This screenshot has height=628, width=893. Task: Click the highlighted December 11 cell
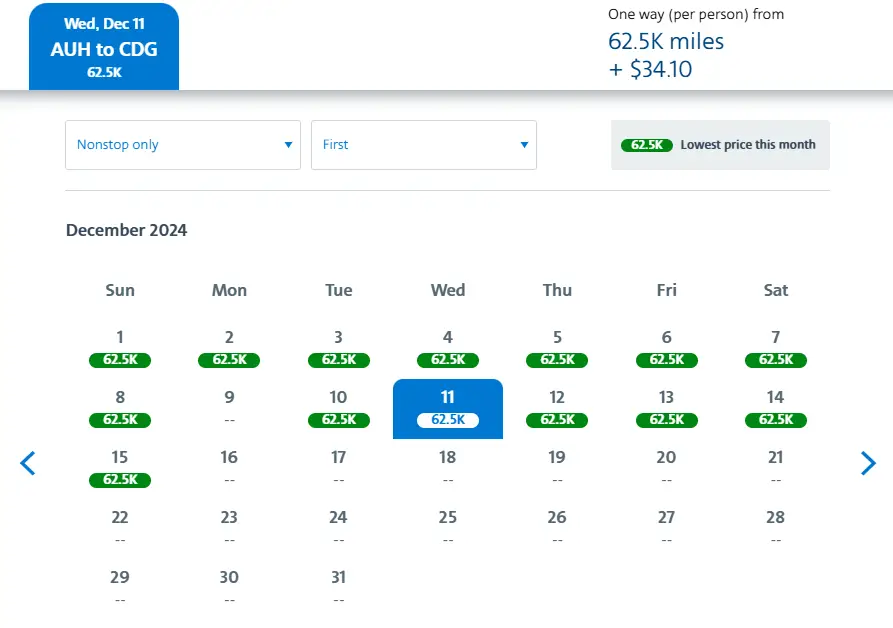tap(448, 408)
